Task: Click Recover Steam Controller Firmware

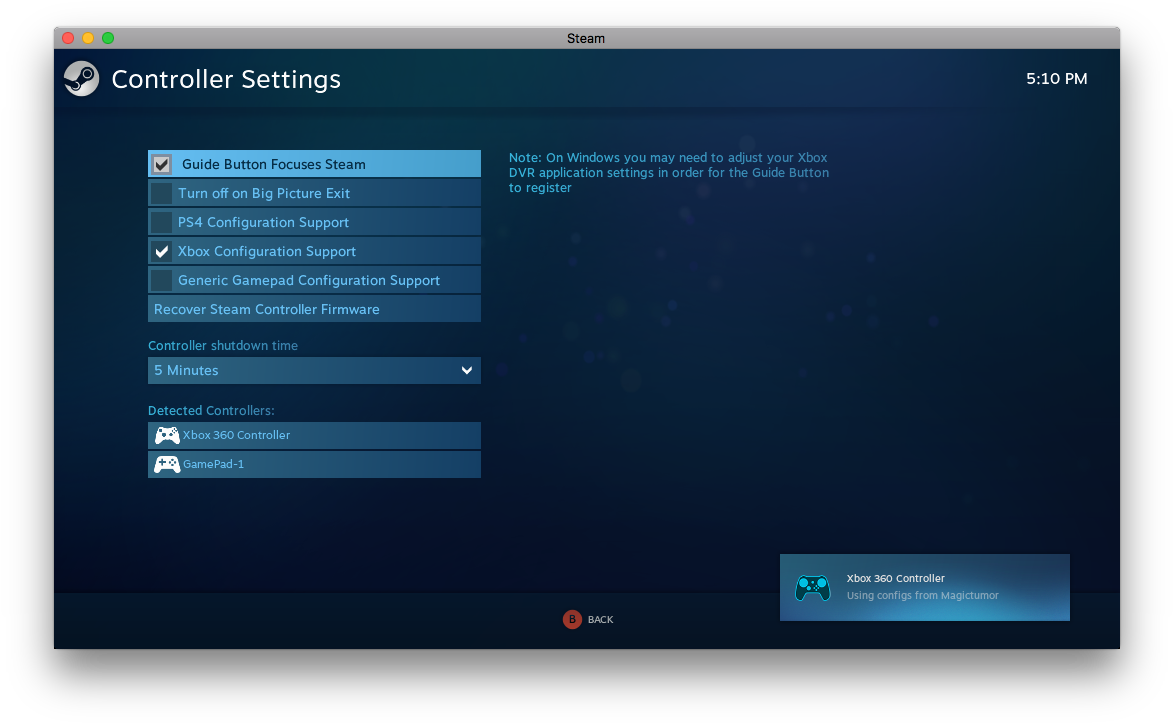Action: [314, 309]
